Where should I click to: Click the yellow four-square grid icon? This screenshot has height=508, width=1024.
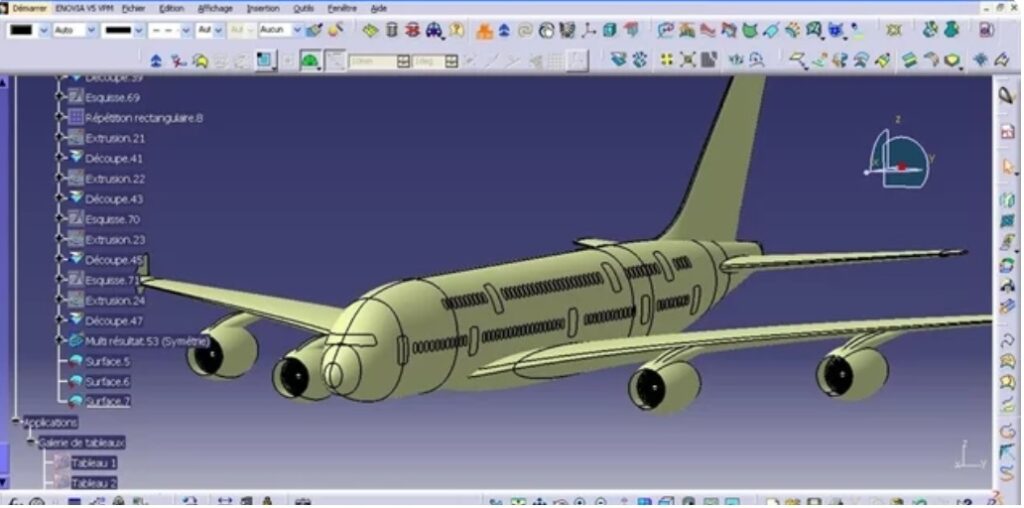(x=666, y=60)
